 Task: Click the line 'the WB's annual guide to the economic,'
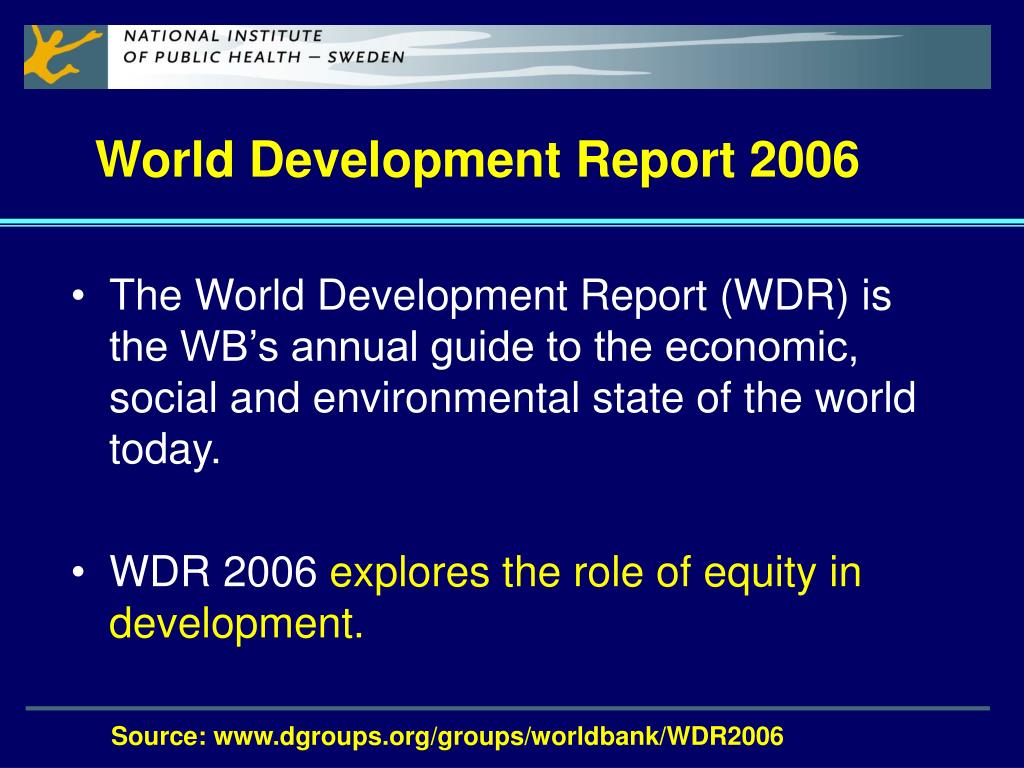(483, 346)
